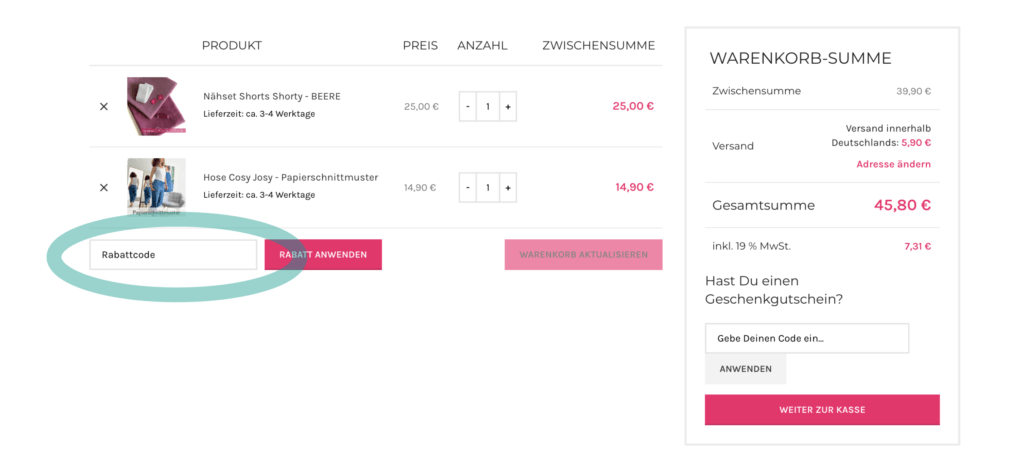Proceed with Weiter zur Kasse

coord(822,410)
